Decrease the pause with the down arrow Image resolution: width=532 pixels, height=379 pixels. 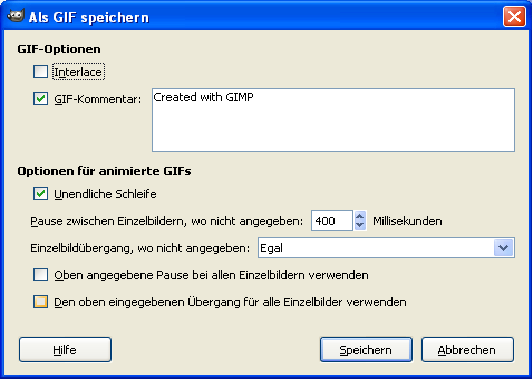click(360, 225)
